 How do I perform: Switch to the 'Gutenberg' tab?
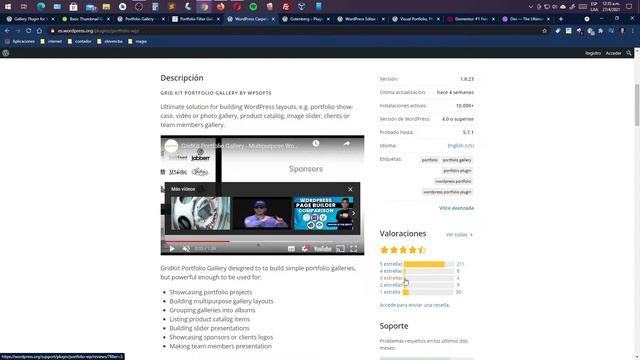click(x=305, y=19)
